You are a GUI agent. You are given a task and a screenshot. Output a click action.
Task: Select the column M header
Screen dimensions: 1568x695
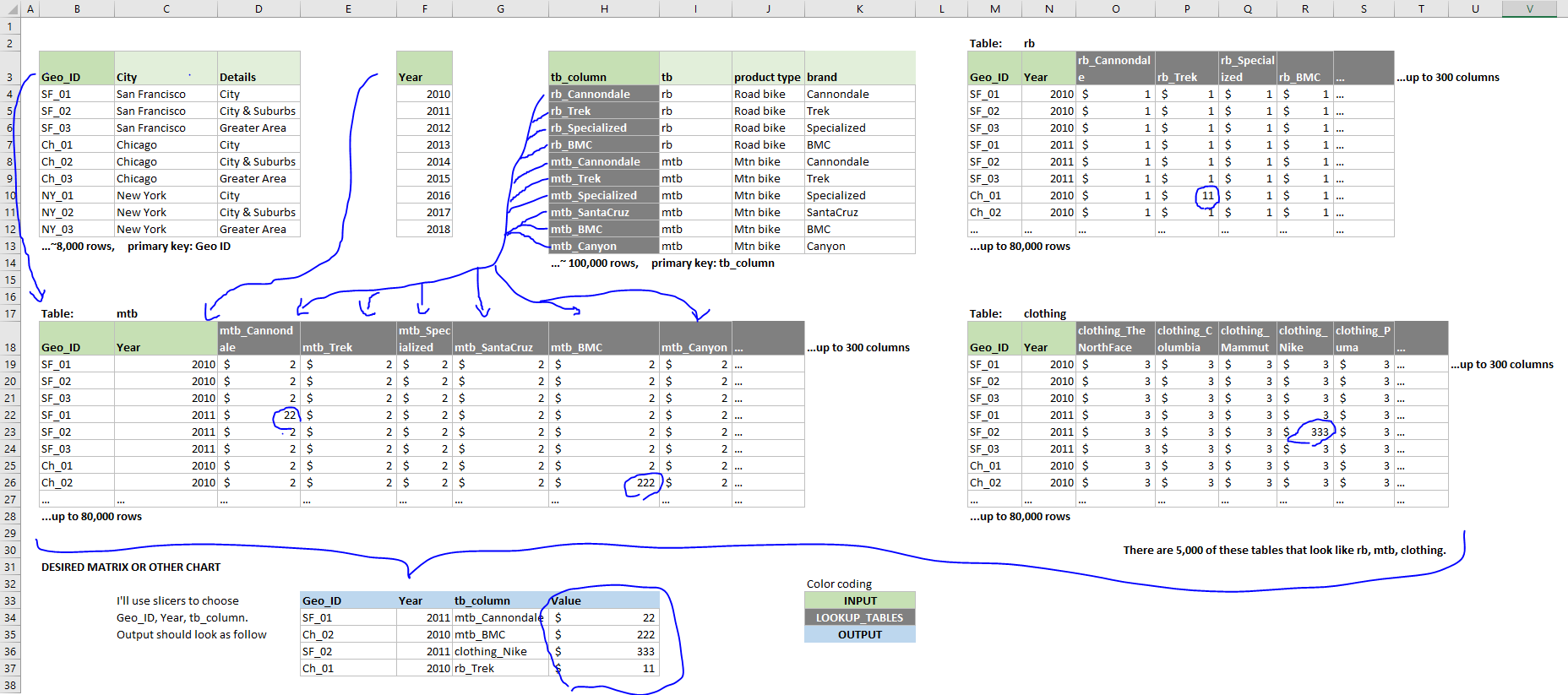pos(994,8)
